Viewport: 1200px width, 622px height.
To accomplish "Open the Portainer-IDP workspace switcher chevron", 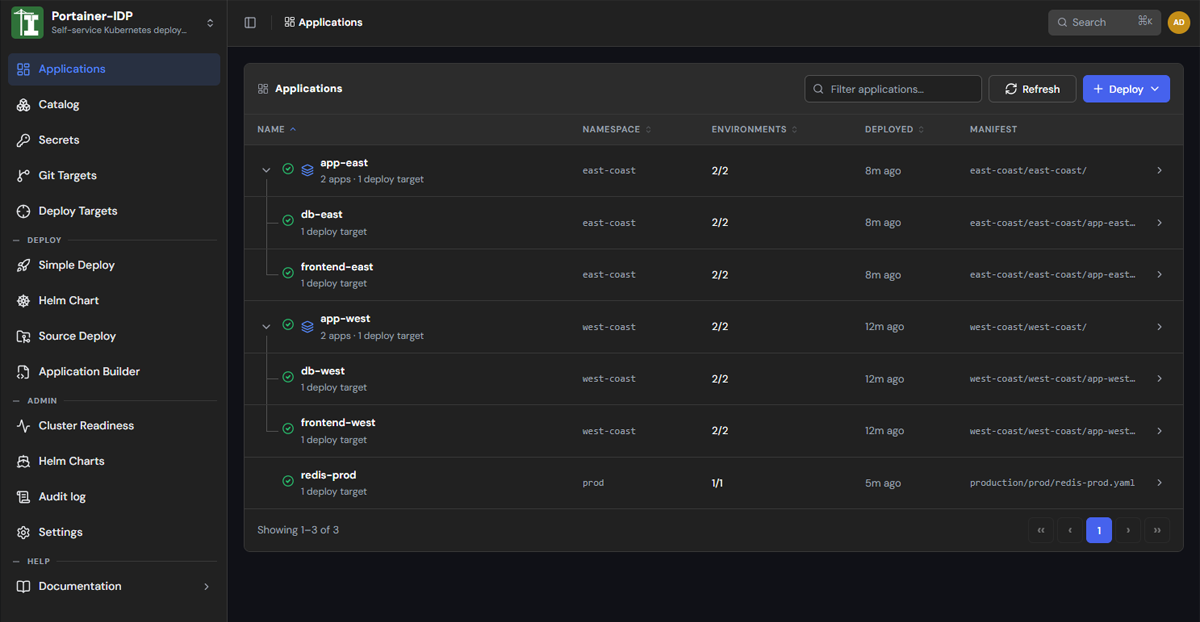I will tap(210, 23).
